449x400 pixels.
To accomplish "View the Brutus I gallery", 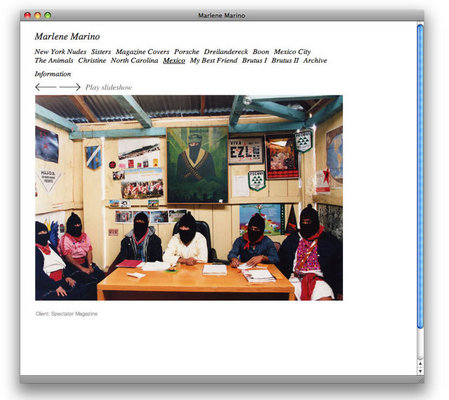I will (x=255, y=60).
